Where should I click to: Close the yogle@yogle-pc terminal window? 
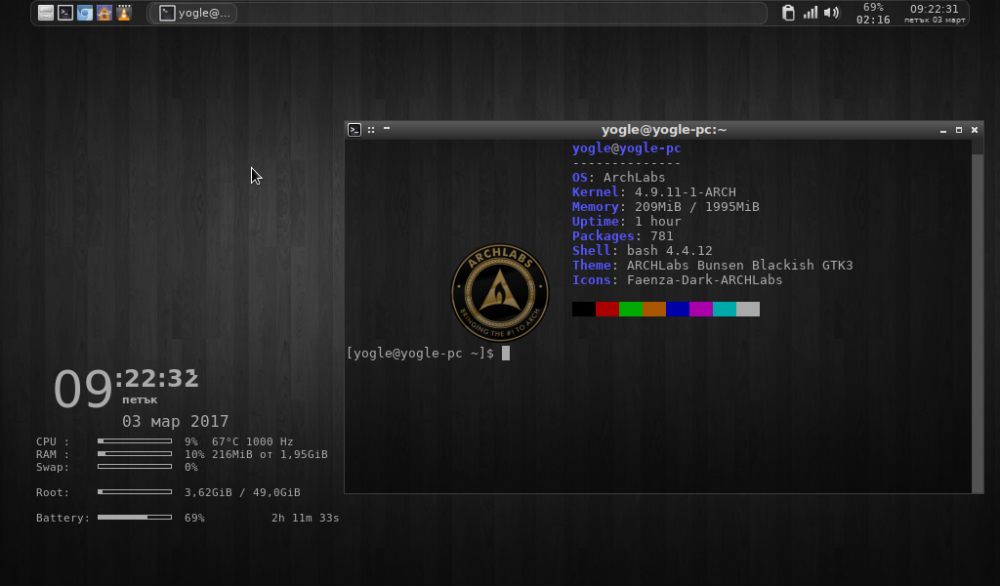click(974, 130)
